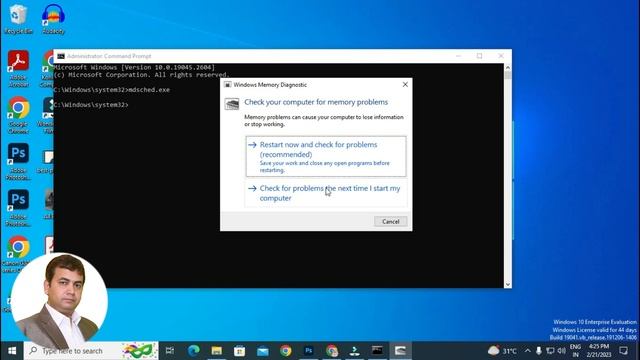
Task: Open the lower Adobe Photoshop desktop shortcut
Action: tap(18, 208)
